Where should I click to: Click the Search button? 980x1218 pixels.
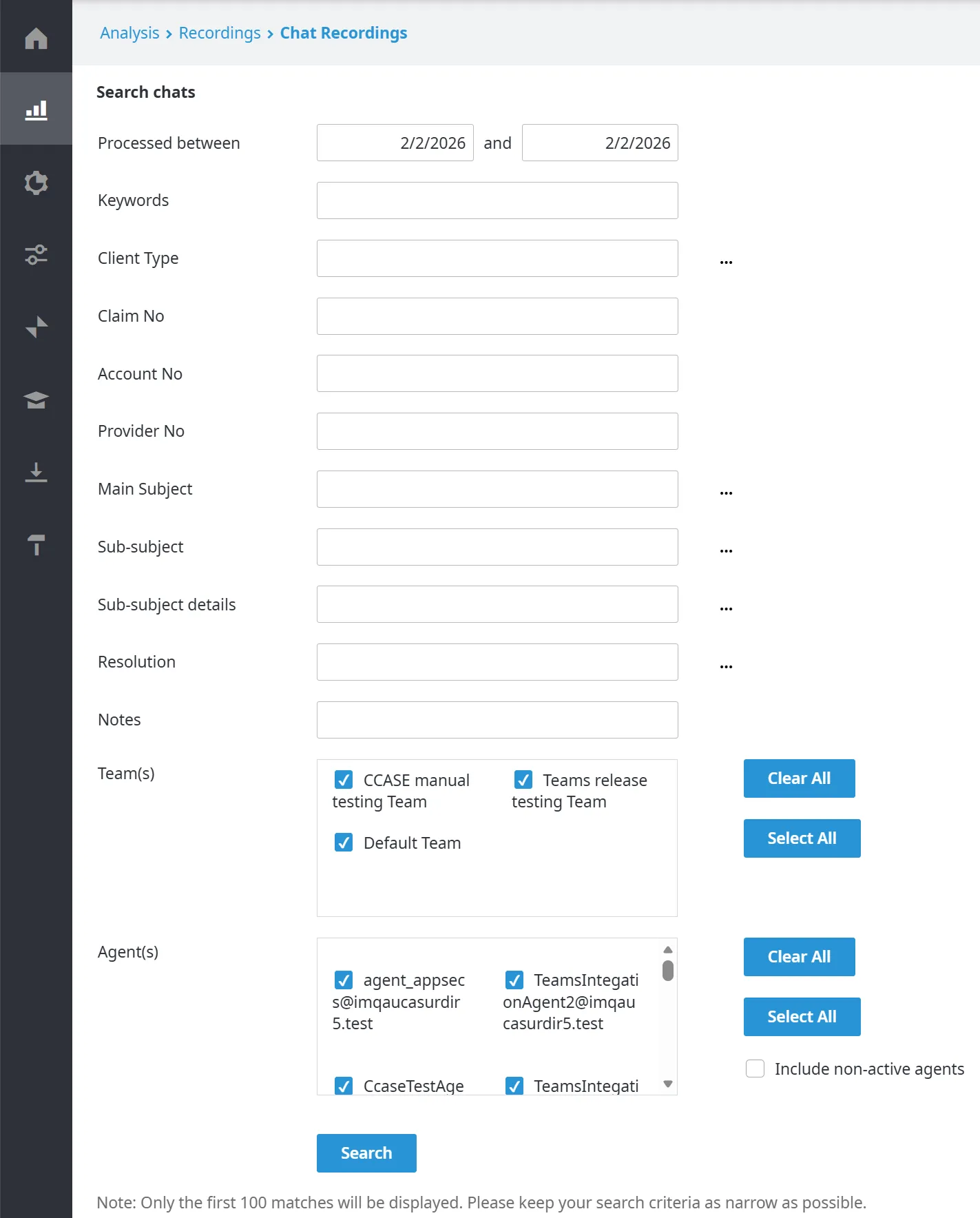click(366, 1153)
